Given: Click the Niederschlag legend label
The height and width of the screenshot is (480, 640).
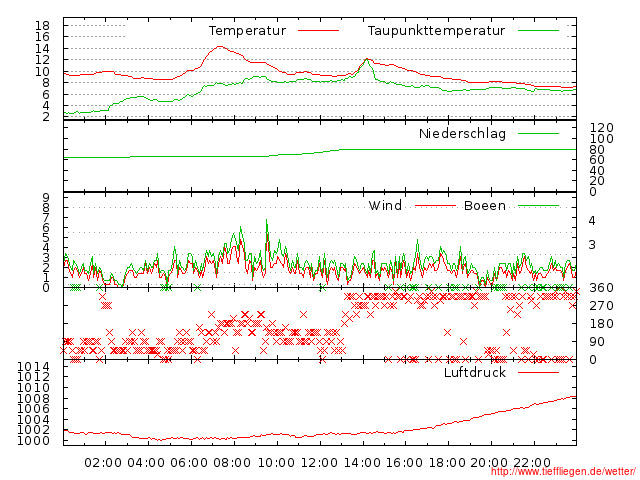Looking at the screenshot, I should point(462,133).
